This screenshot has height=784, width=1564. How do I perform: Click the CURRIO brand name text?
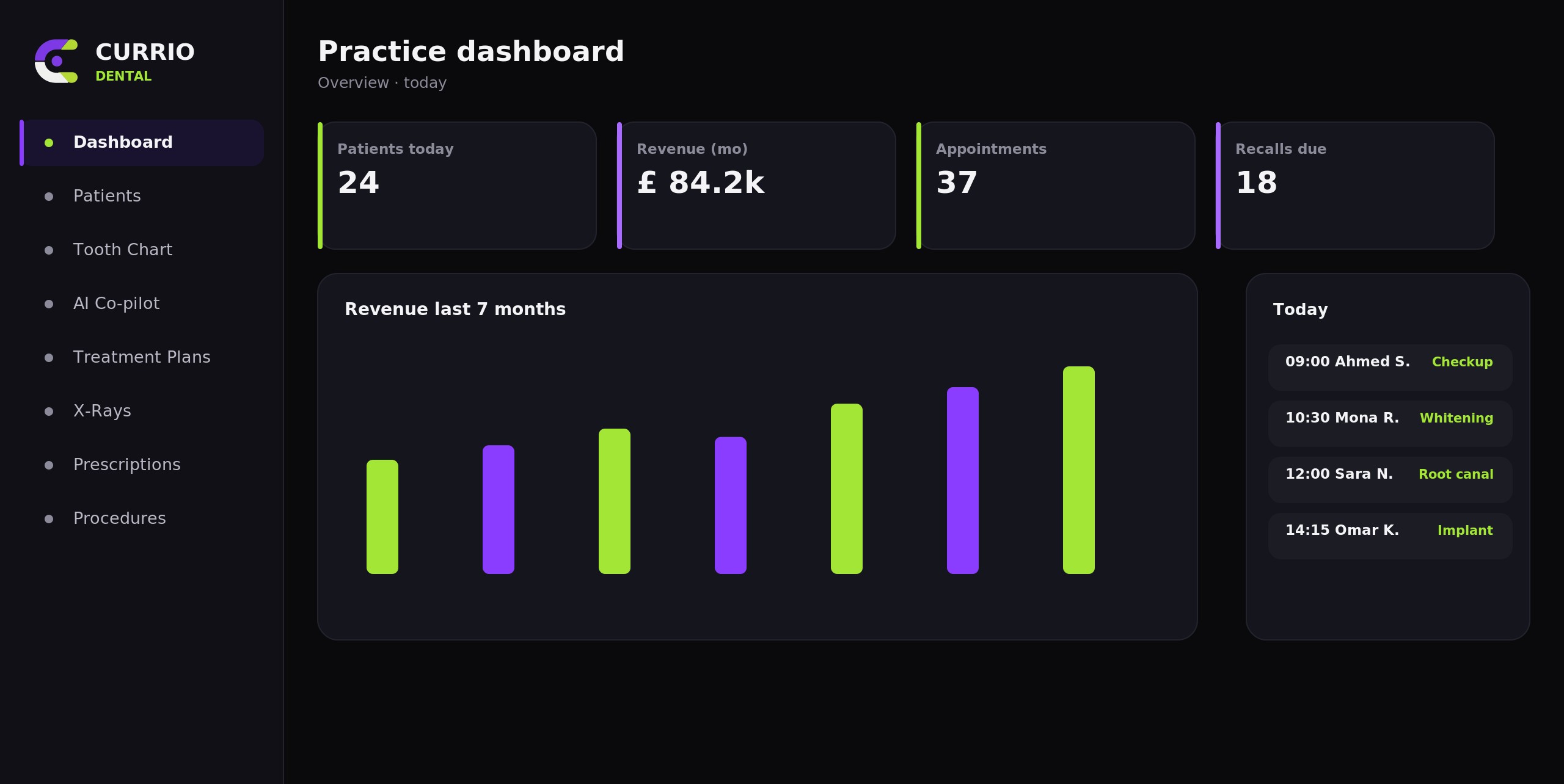145,53
